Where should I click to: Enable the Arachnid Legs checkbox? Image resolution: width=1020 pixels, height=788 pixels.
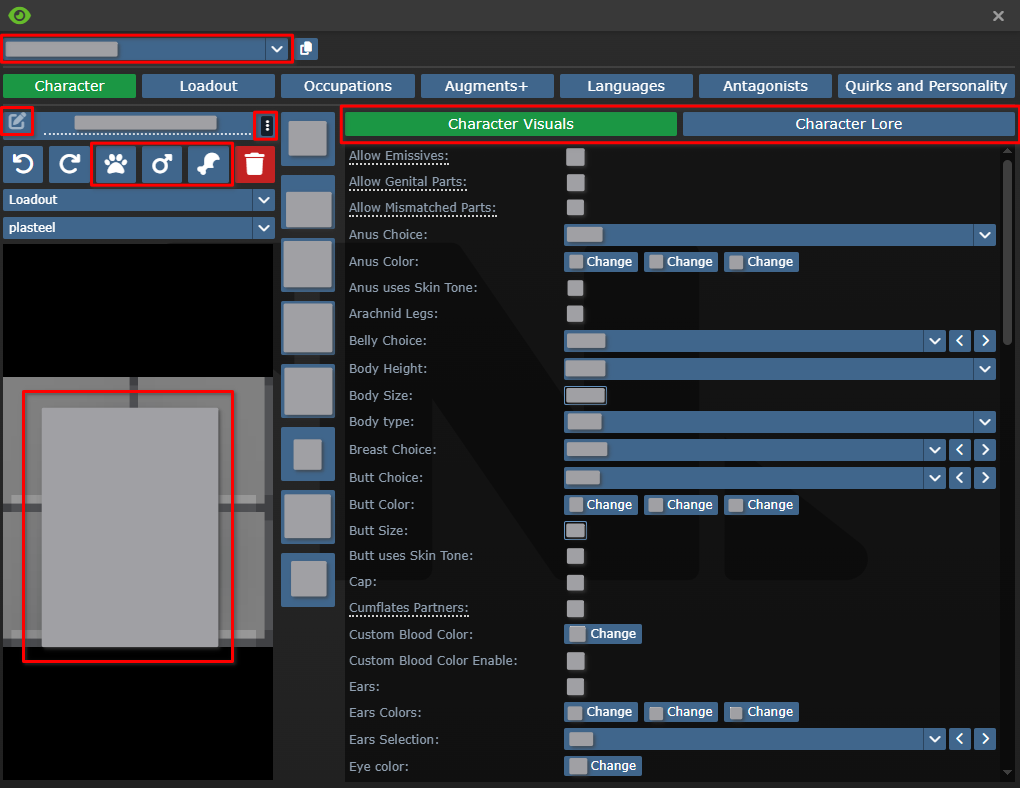(x=575, y=314)
